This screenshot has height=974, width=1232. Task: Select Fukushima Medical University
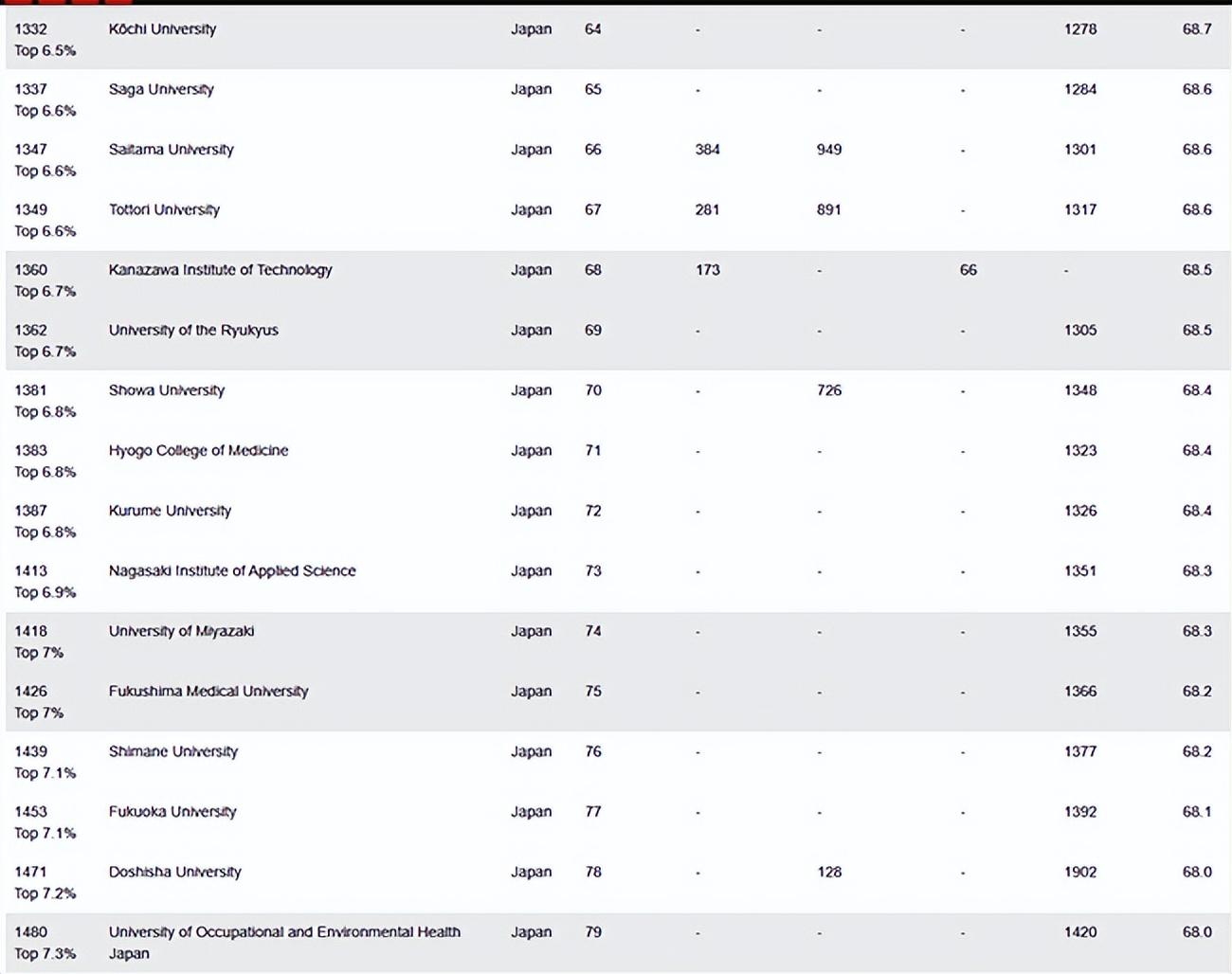pyautogui.click(x=208, y=692)
